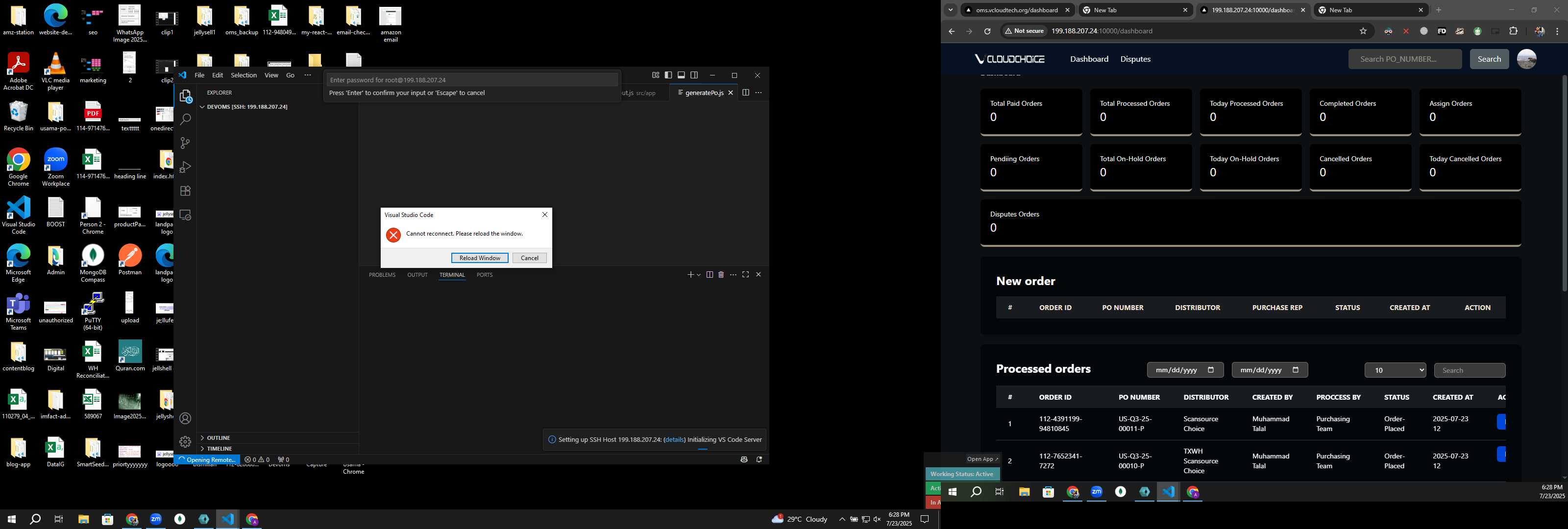Click the Processed orders Search box

[1470, 370]
